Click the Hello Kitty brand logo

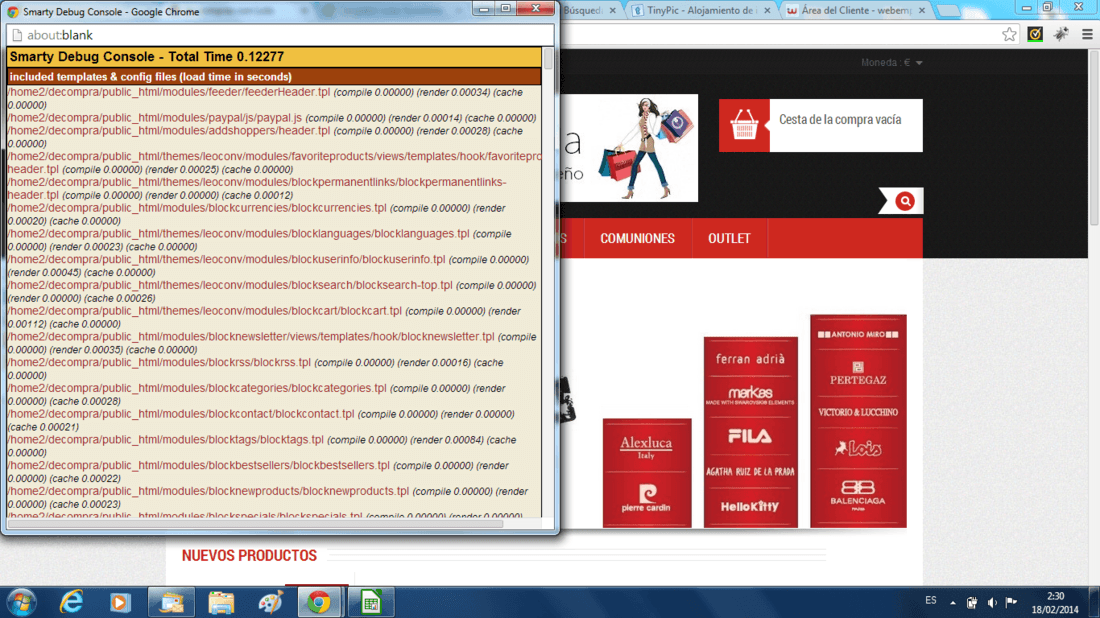pos(749,506)
